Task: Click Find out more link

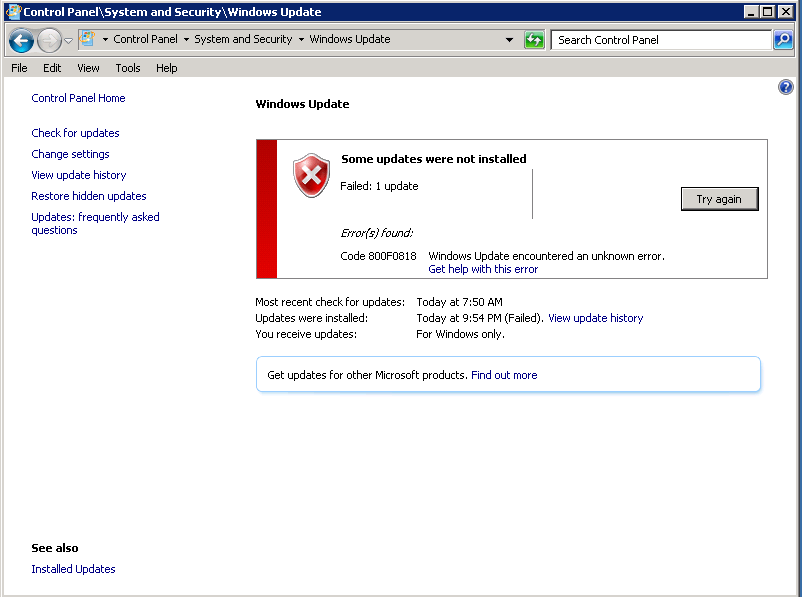Action: pyautogui.click(x=504, y=375)
